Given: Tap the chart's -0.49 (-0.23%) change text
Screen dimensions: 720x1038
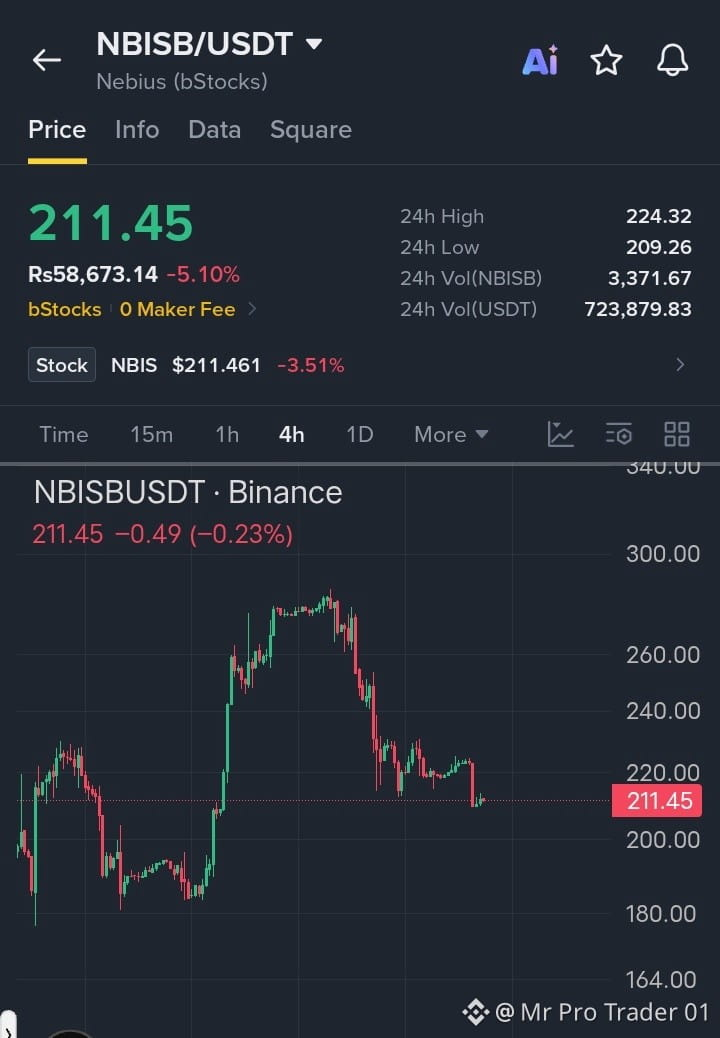Looking at the screenshot, I should (204, 534).
